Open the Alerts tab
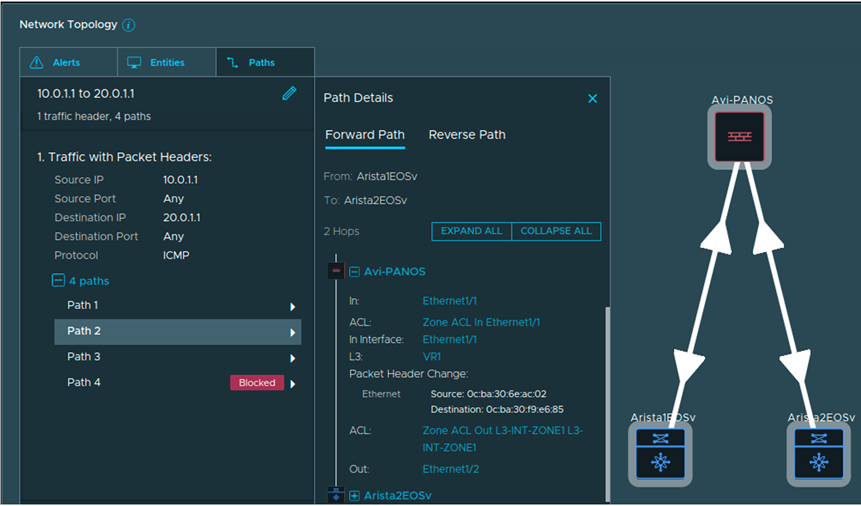The height and width of the screenshot is (506, 861). tap(69, 62)
